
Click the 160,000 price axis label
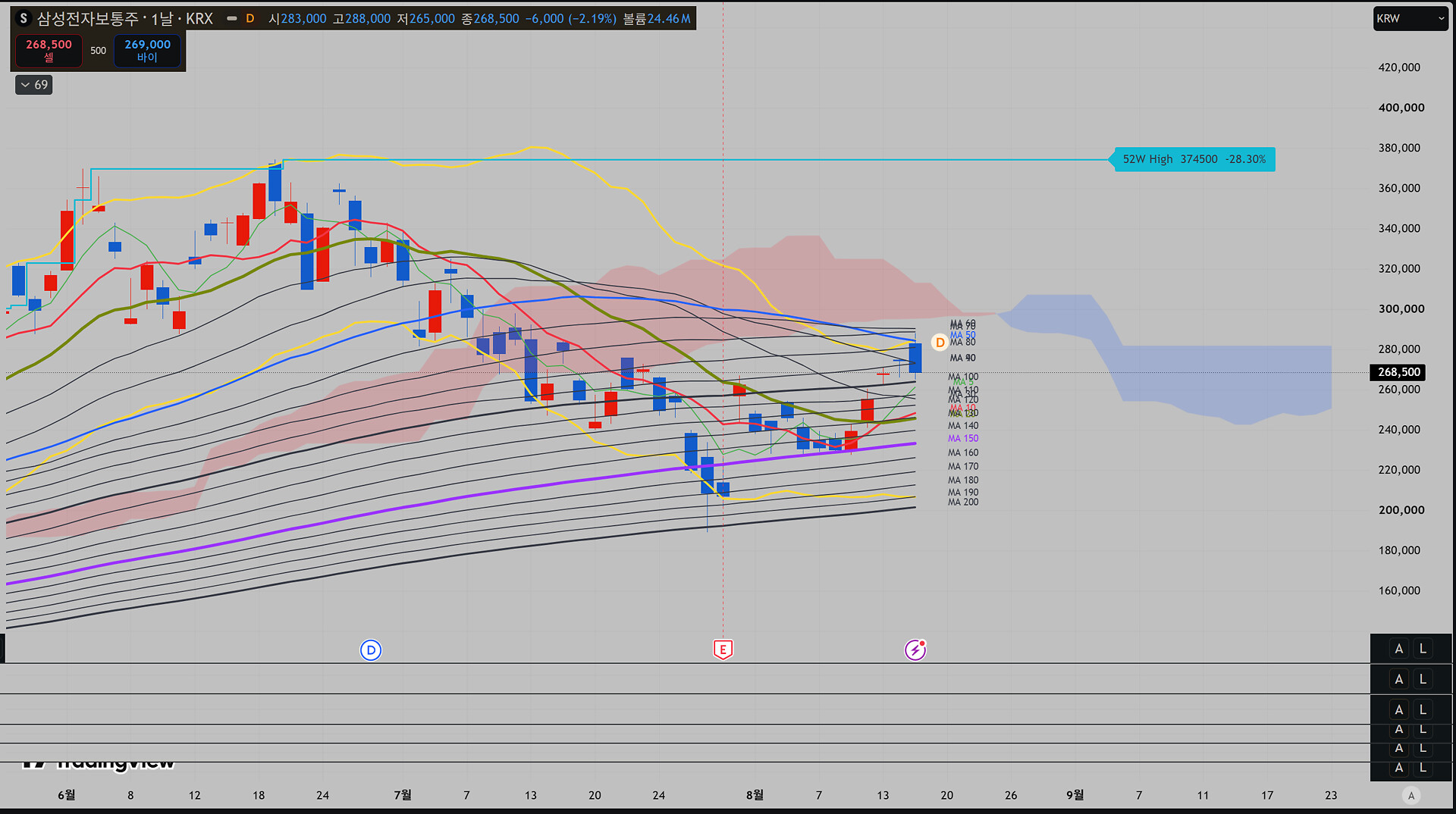point(1399,590)
